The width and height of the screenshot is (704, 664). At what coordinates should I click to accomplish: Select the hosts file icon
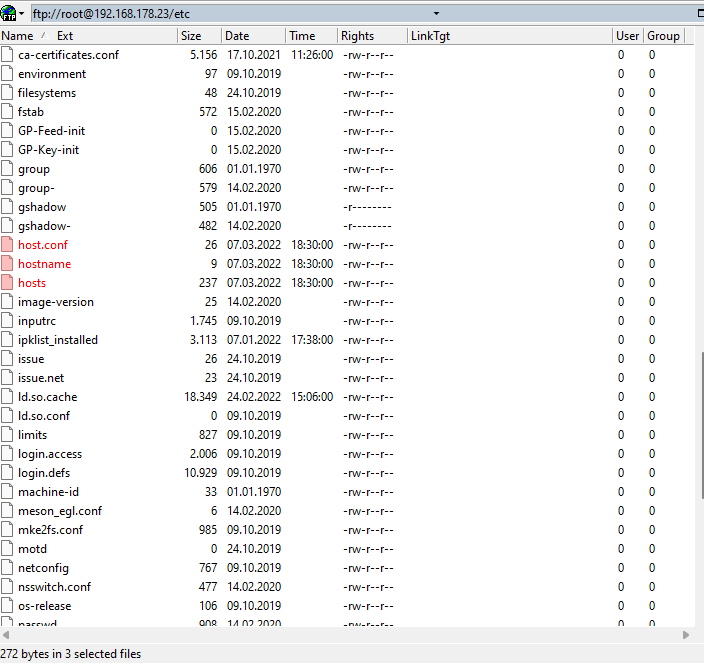click(8, 283)
